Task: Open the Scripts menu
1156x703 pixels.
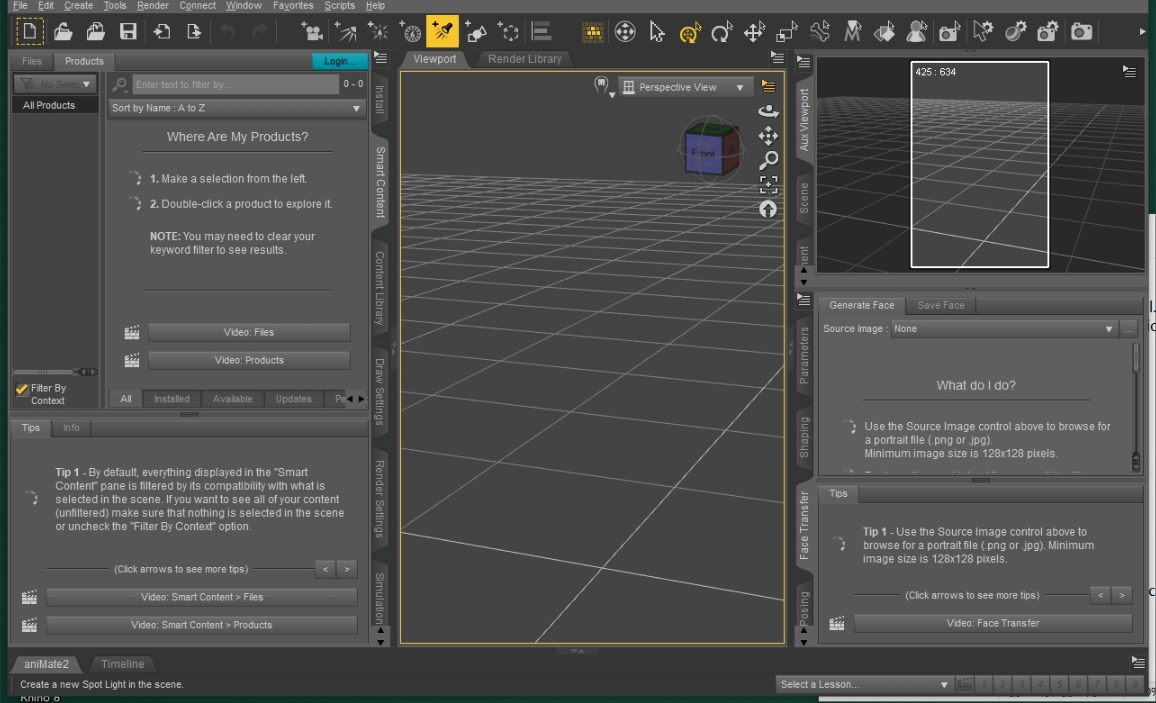Action: pos(339,5)
